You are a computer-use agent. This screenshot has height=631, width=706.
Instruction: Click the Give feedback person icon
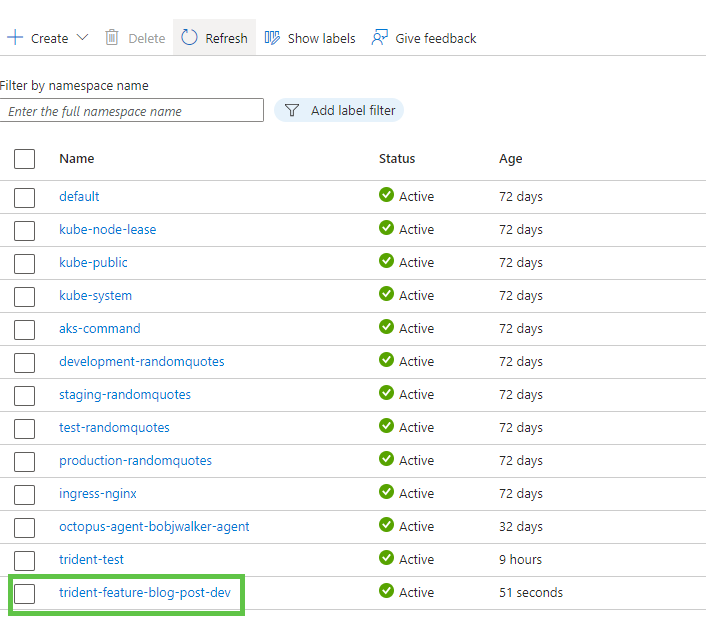(380, 37)
